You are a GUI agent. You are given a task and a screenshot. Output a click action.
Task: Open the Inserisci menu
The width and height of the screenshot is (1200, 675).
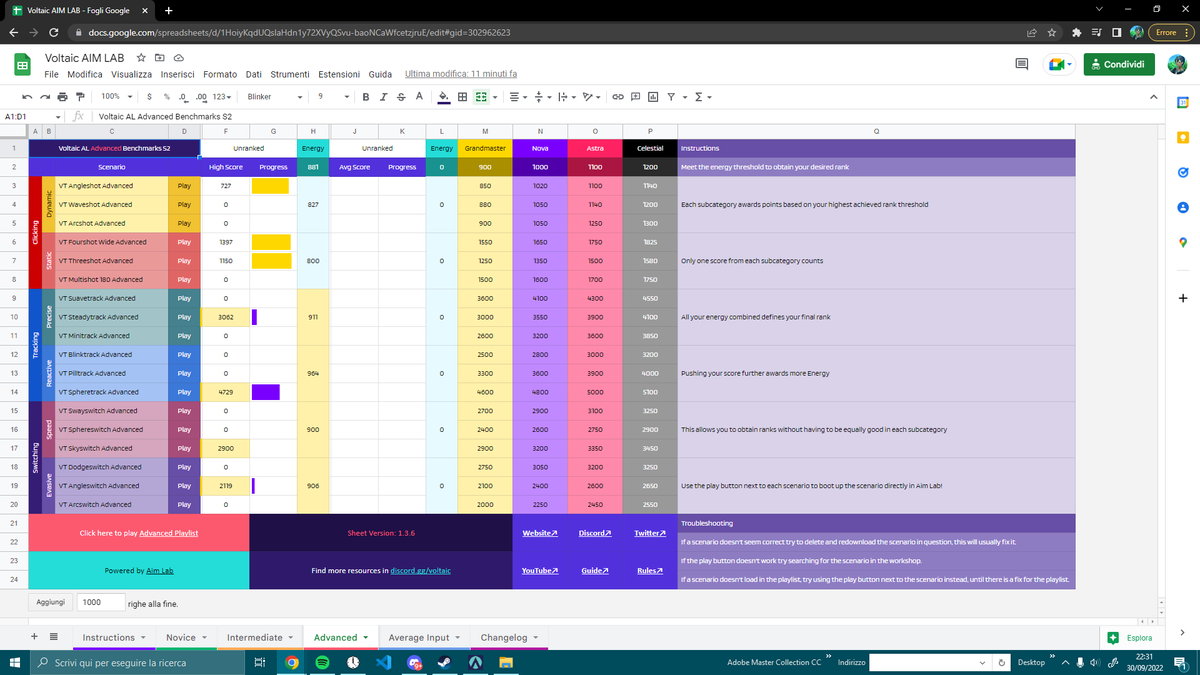(x=178, y=74)
